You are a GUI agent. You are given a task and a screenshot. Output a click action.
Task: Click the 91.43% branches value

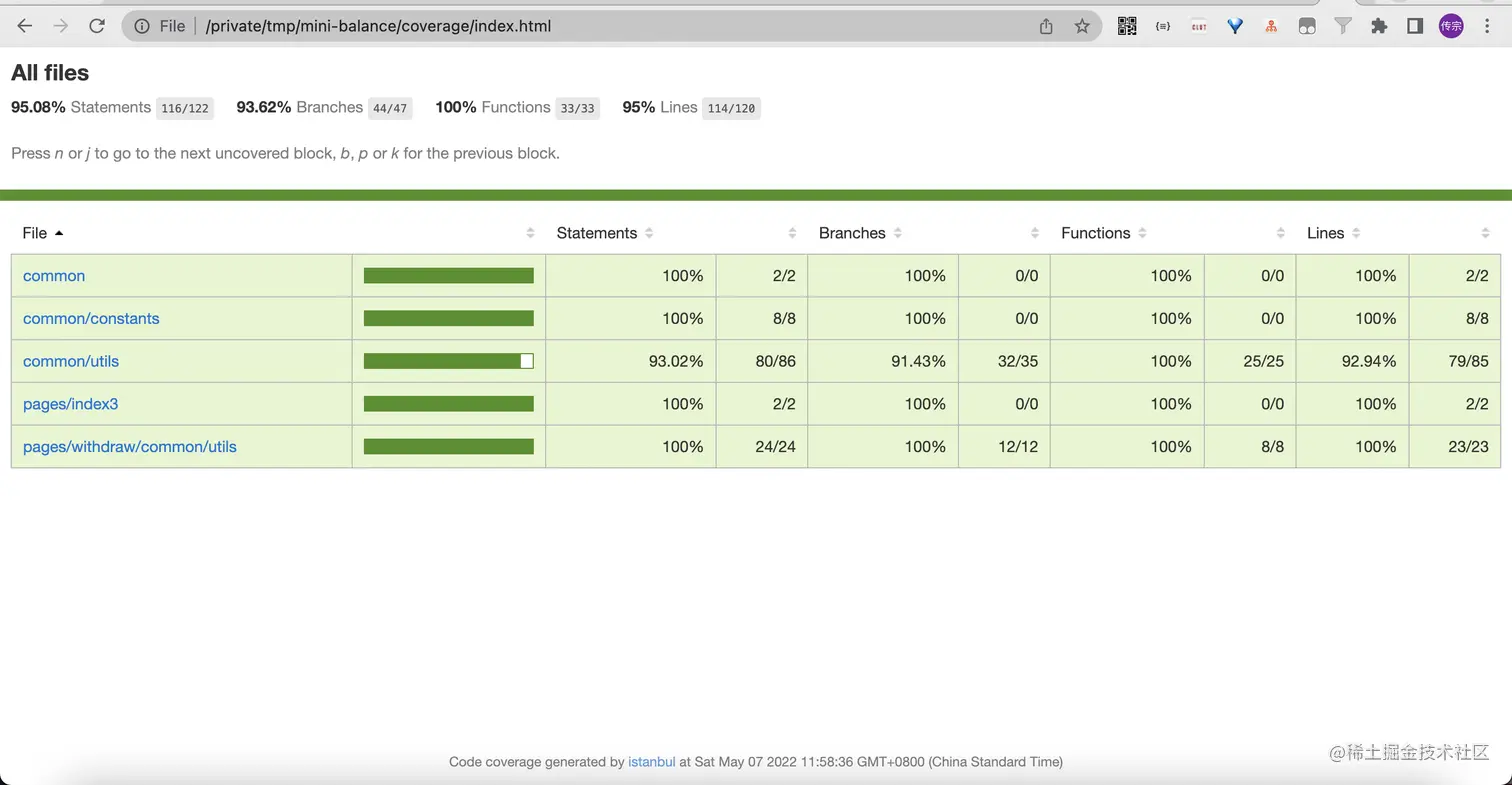click(x=918, y=361)
